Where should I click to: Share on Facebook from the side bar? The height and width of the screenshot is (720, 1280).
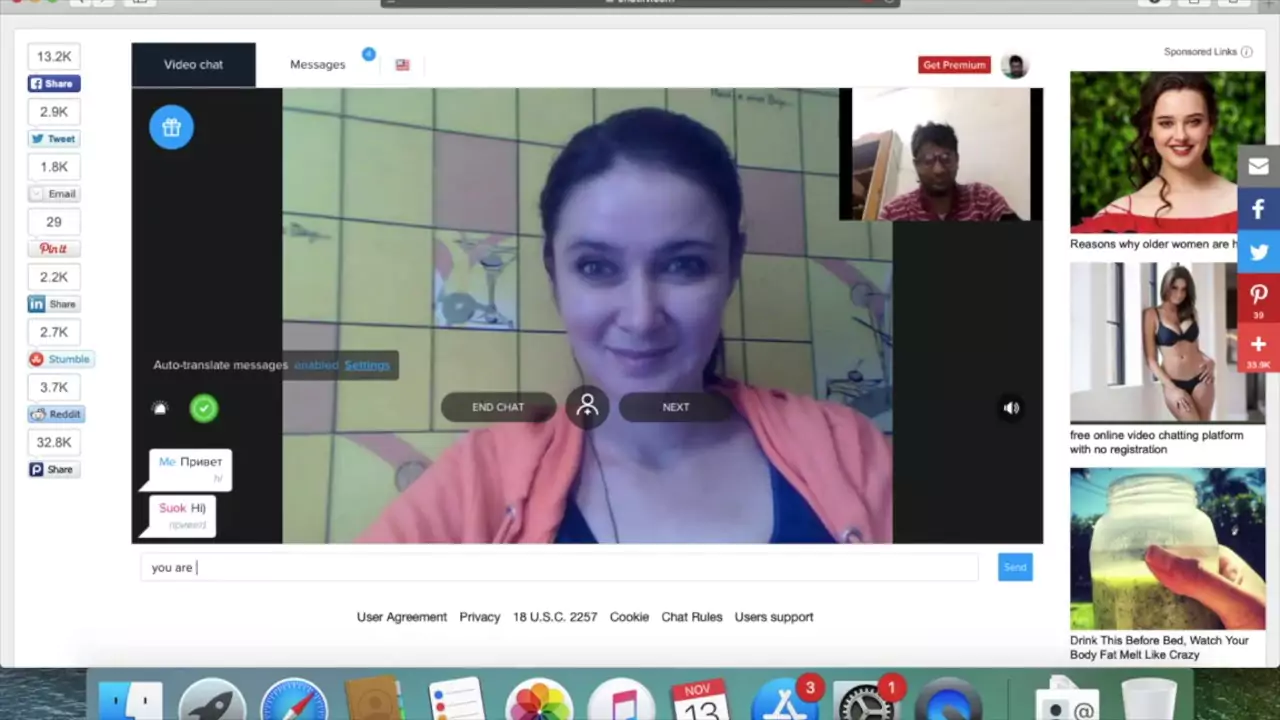[x=1258, y=210]
